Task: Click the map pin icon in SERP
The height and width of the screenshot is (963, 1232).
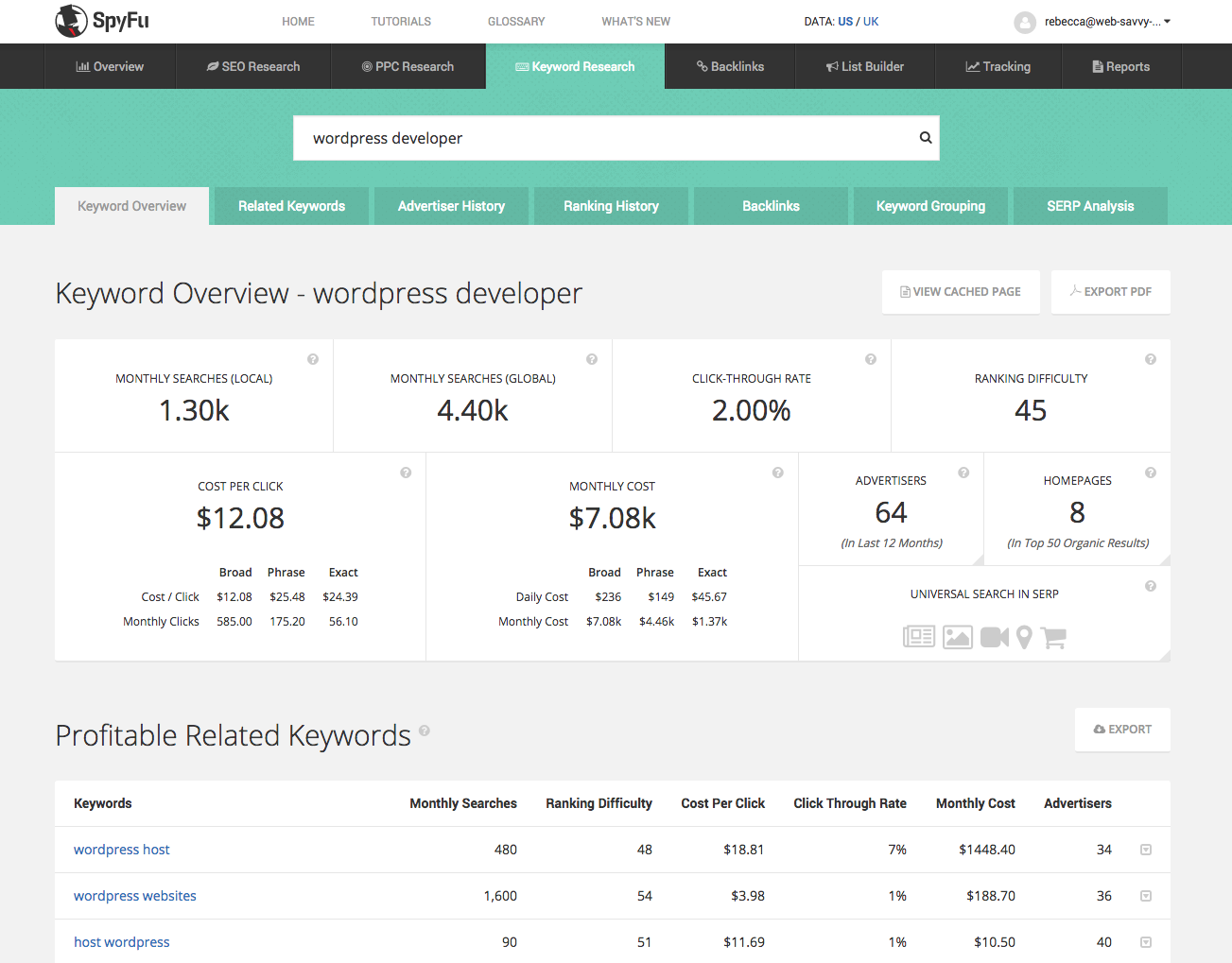Action: click(x=1024, y=637)
